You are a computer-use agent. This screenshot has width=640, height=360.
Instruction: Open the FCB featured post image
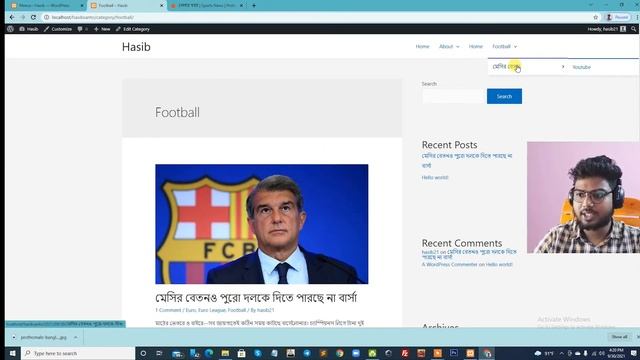pos(262,224)
